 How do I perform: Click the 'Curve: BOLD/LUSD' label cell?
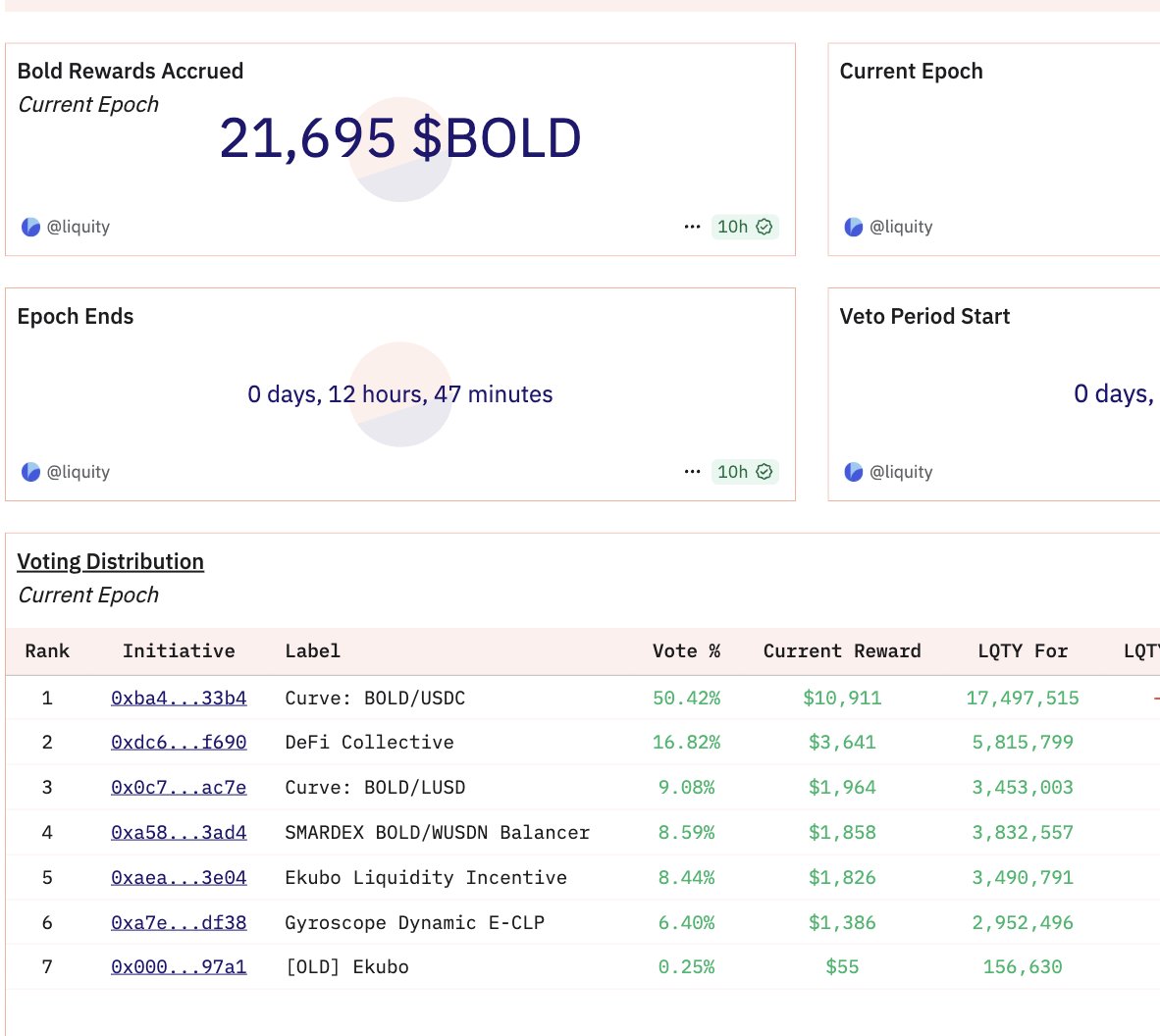coord(375,787)
